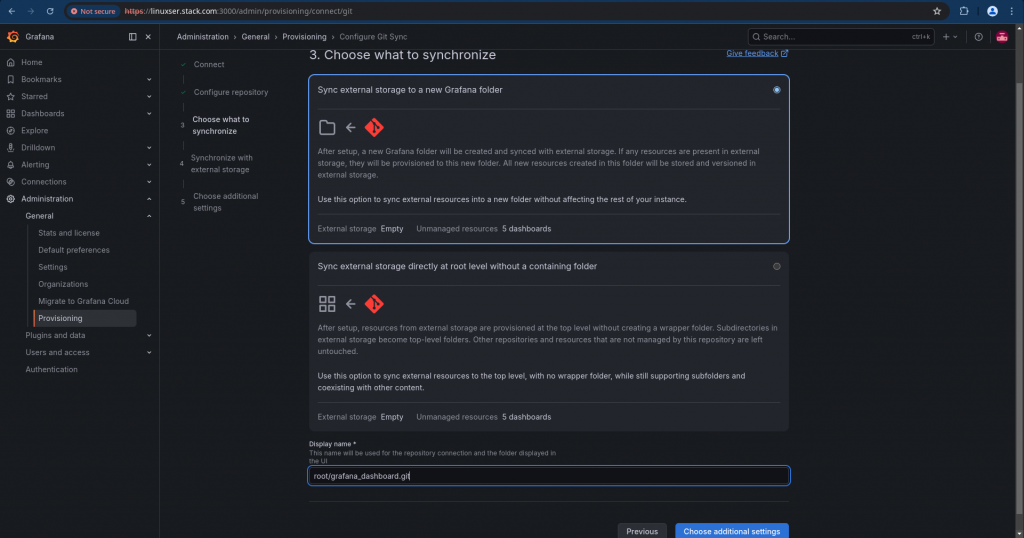This screenshot has width=1024, height=538.
Task: Go to Provisioning breadcrumb
Action: point(304,37)
